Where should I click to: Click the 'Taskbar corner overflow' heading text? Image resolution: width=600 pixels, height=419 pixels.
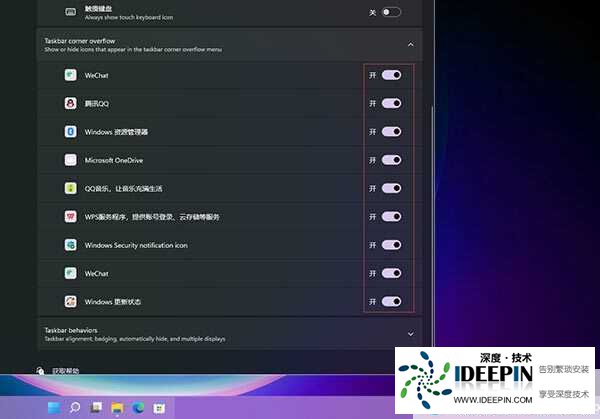click(x=80, y=41)
